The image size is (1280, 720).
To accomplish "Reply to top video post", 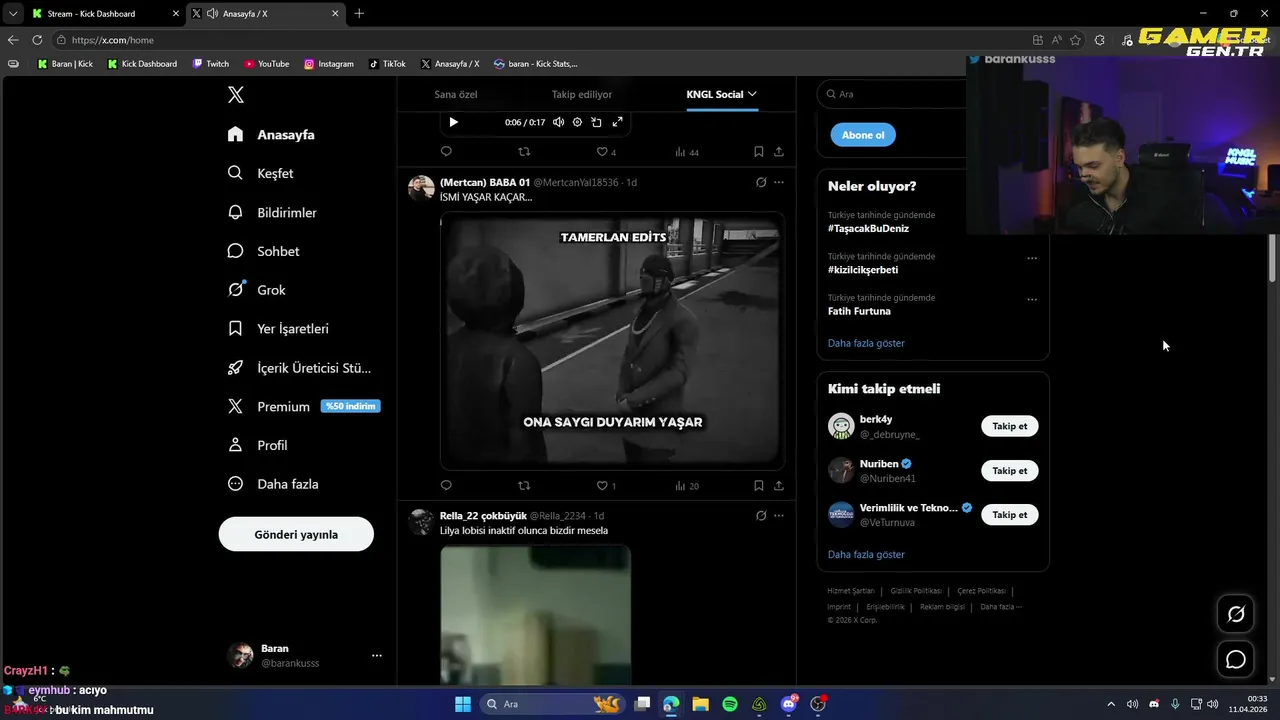I will [x=446, y=152].
